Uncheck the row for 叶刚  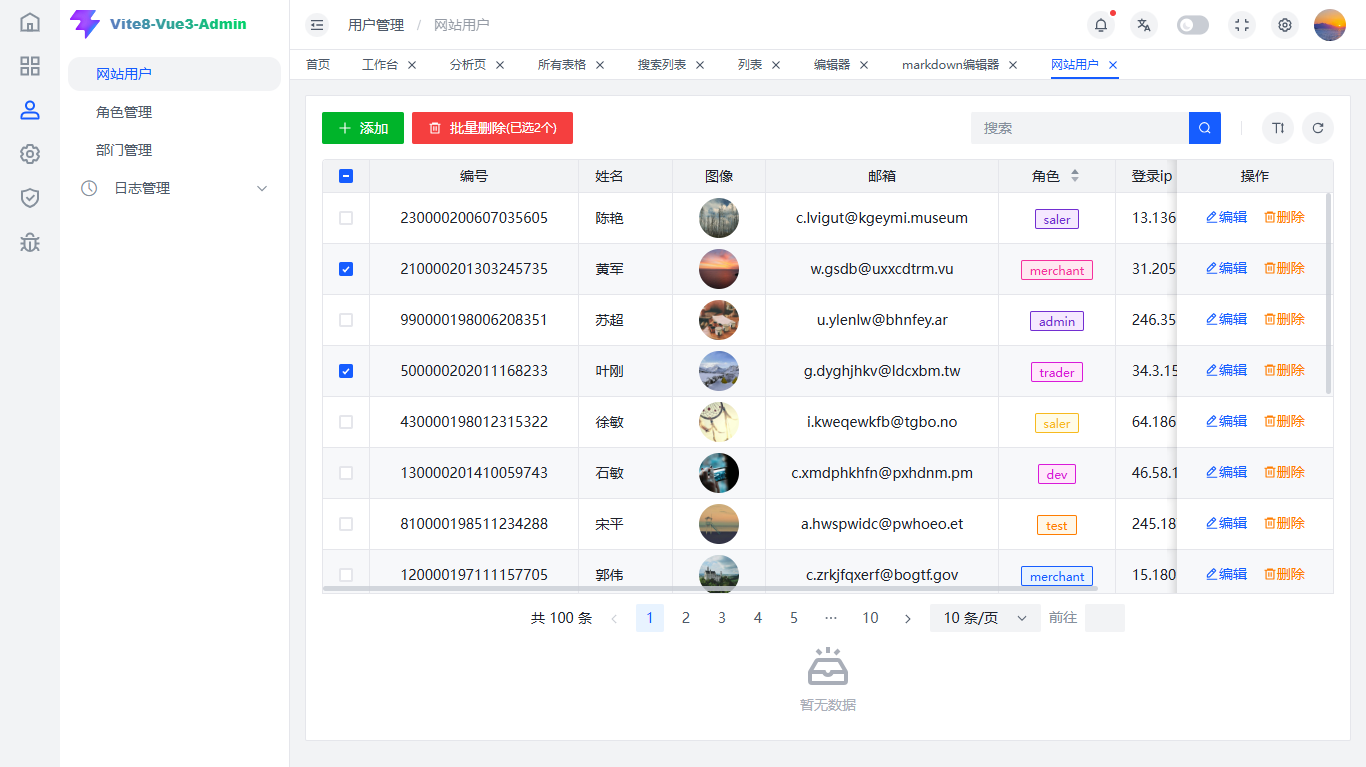[346, 371]
